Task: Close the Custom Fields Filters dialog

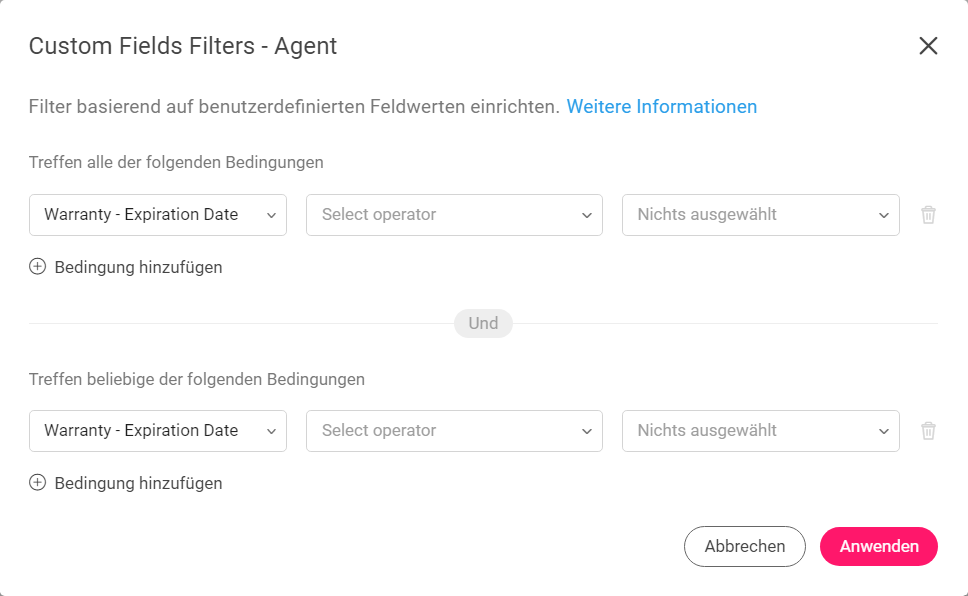Action: coord(928,46)
